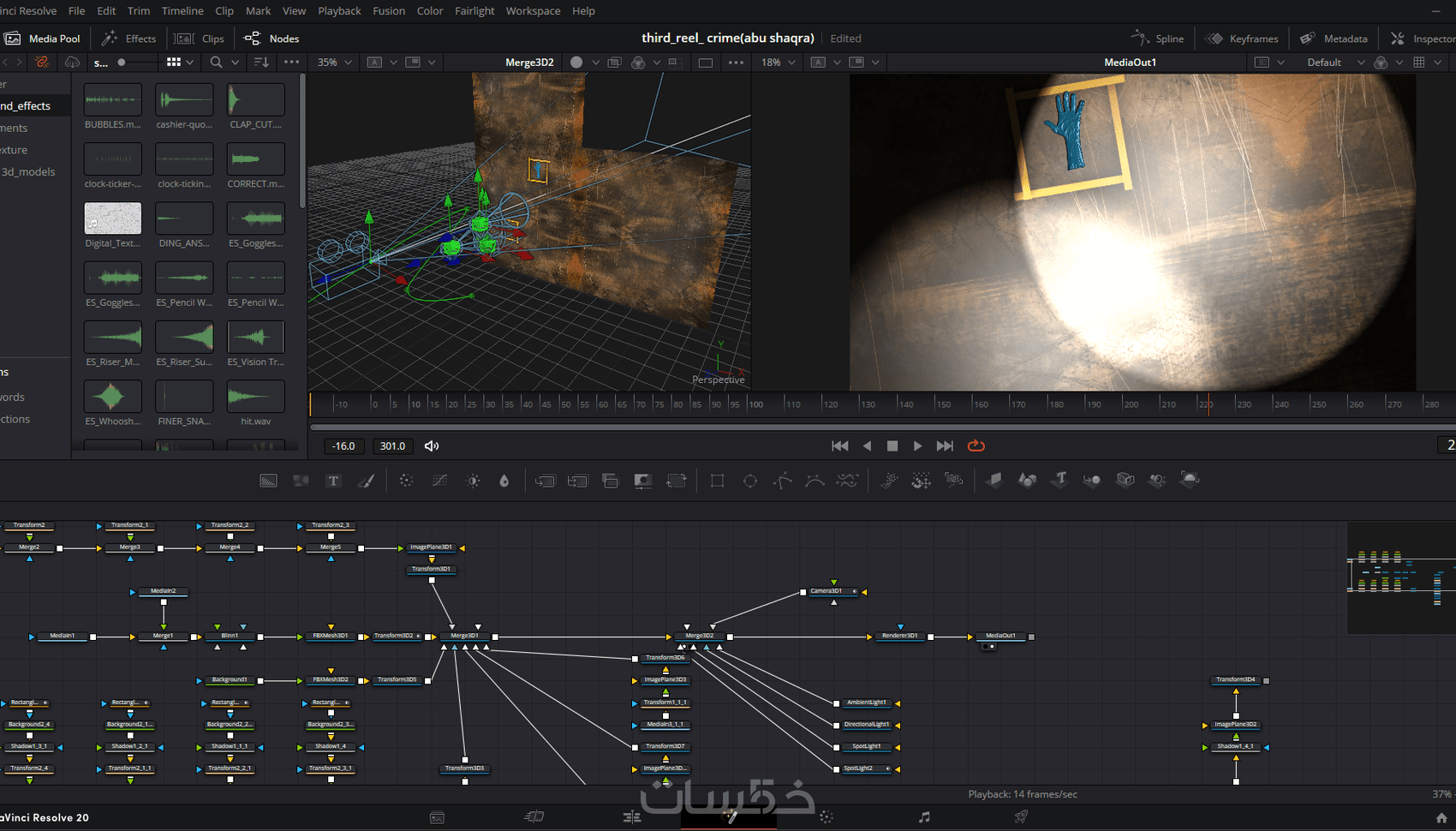Mute audio with the speaker icon
The width and height of the screenshot is (1456, 831).
coord(432,445)
